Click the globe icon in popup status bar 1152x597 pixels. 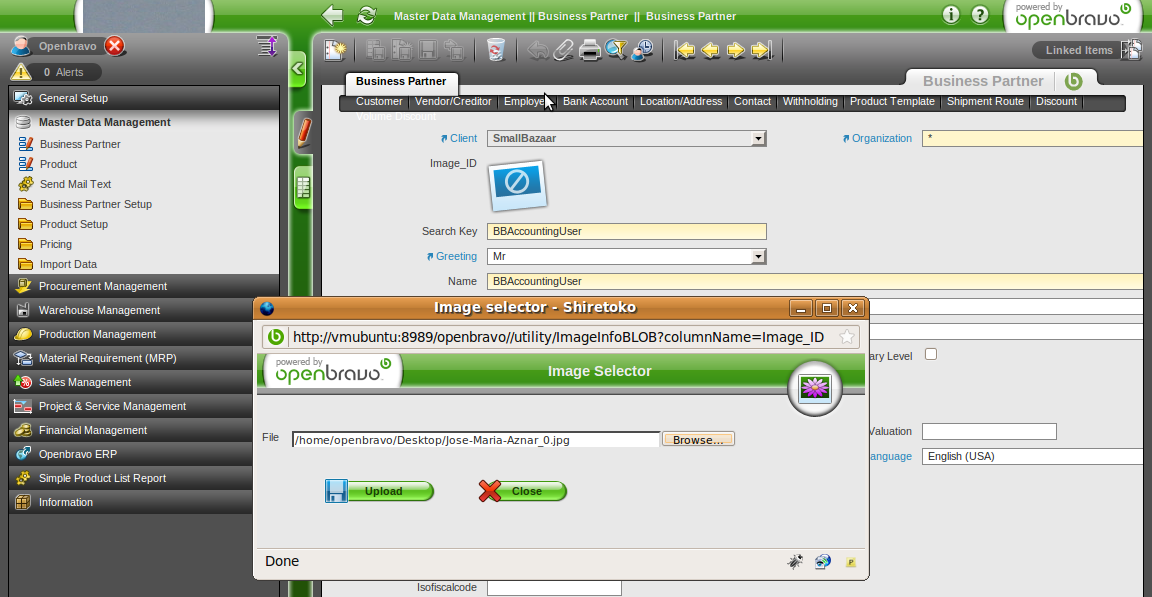(x=822, y=562)
